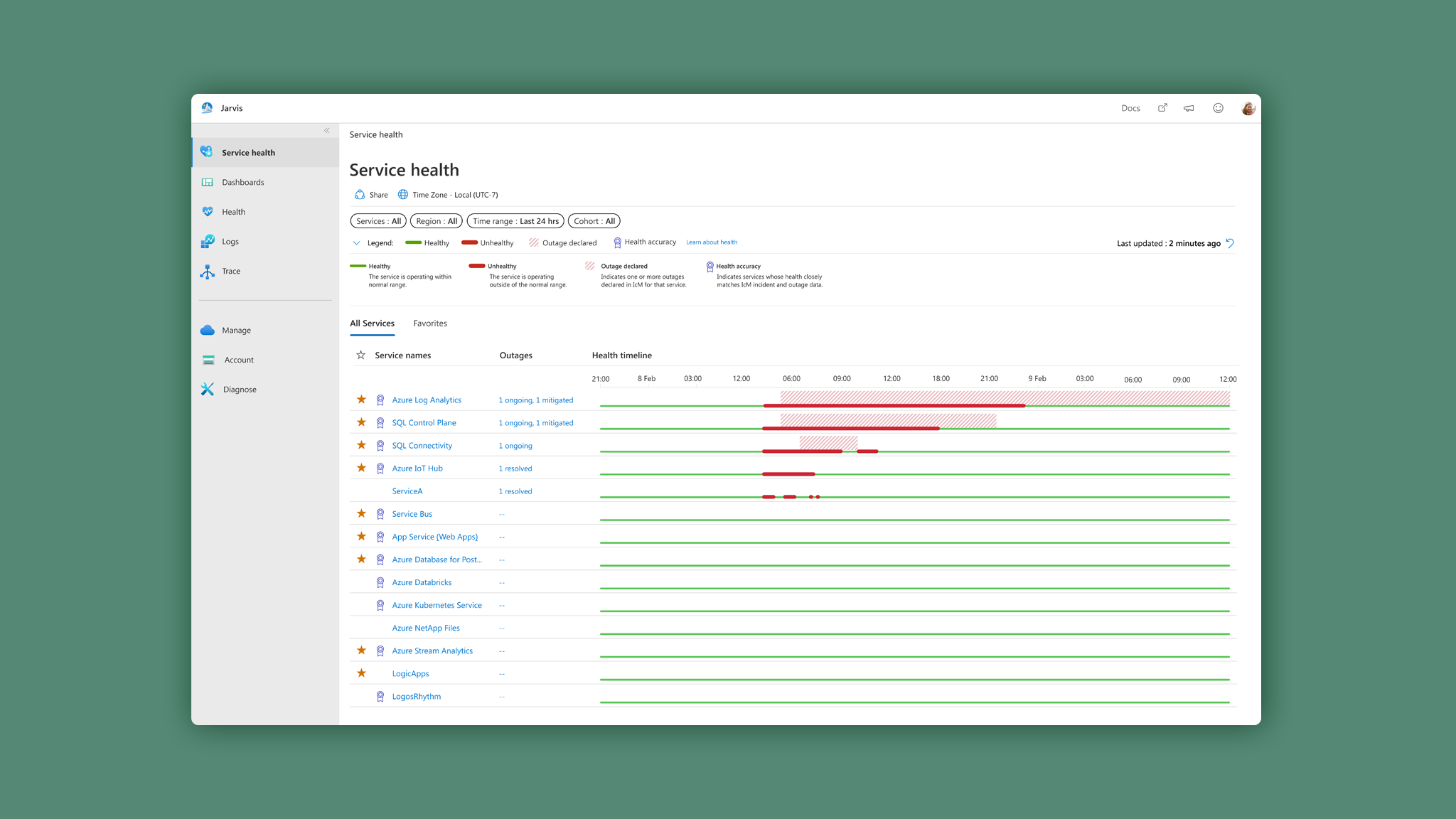Image resolution: width=1456 pixels, height=819 pixels.
Task: Collapse the Legend chevron
Action: click(x=356, y=243)
